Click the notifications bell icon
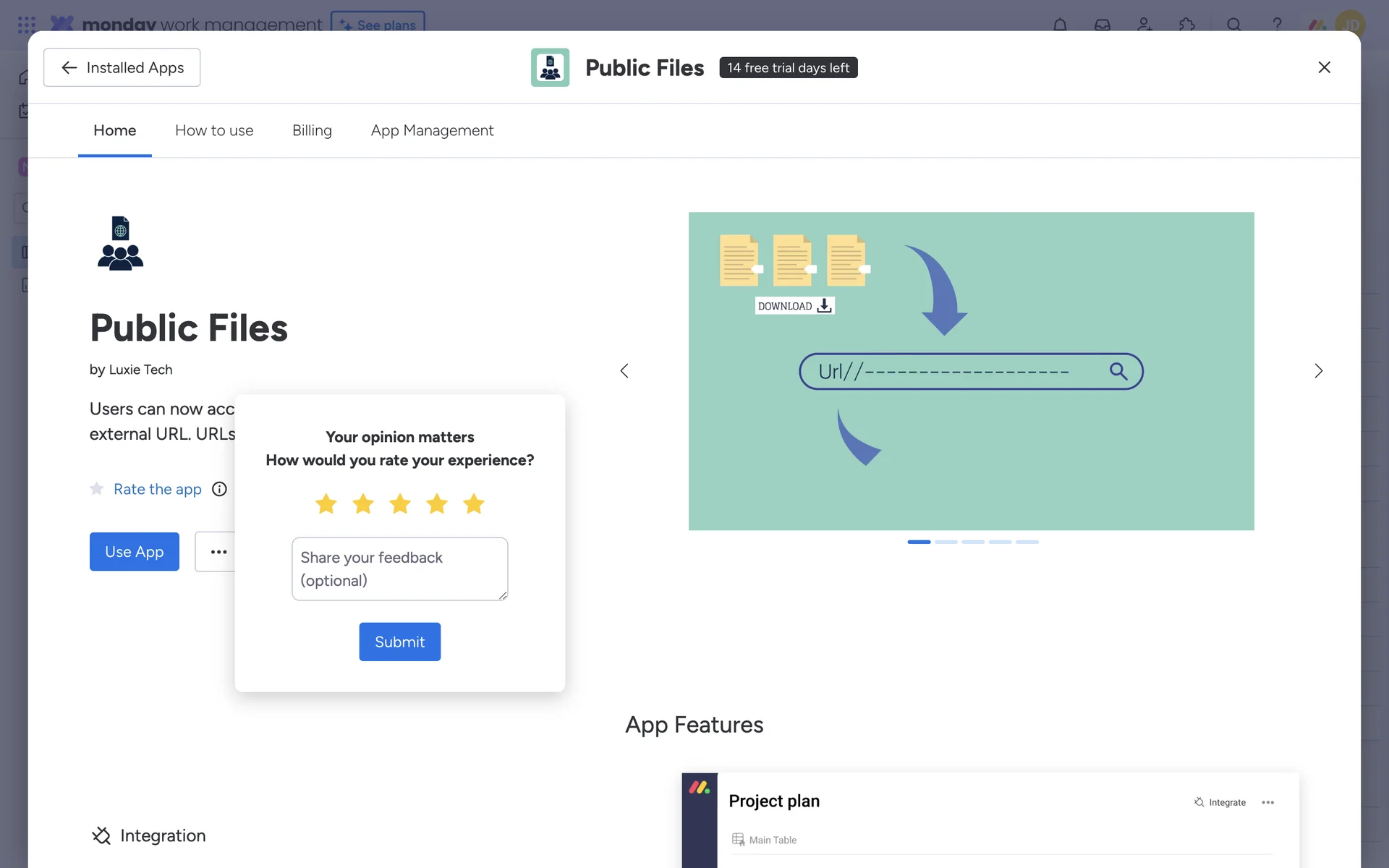This screenshot has width=1389, height=868. (x=1060, y=25)
